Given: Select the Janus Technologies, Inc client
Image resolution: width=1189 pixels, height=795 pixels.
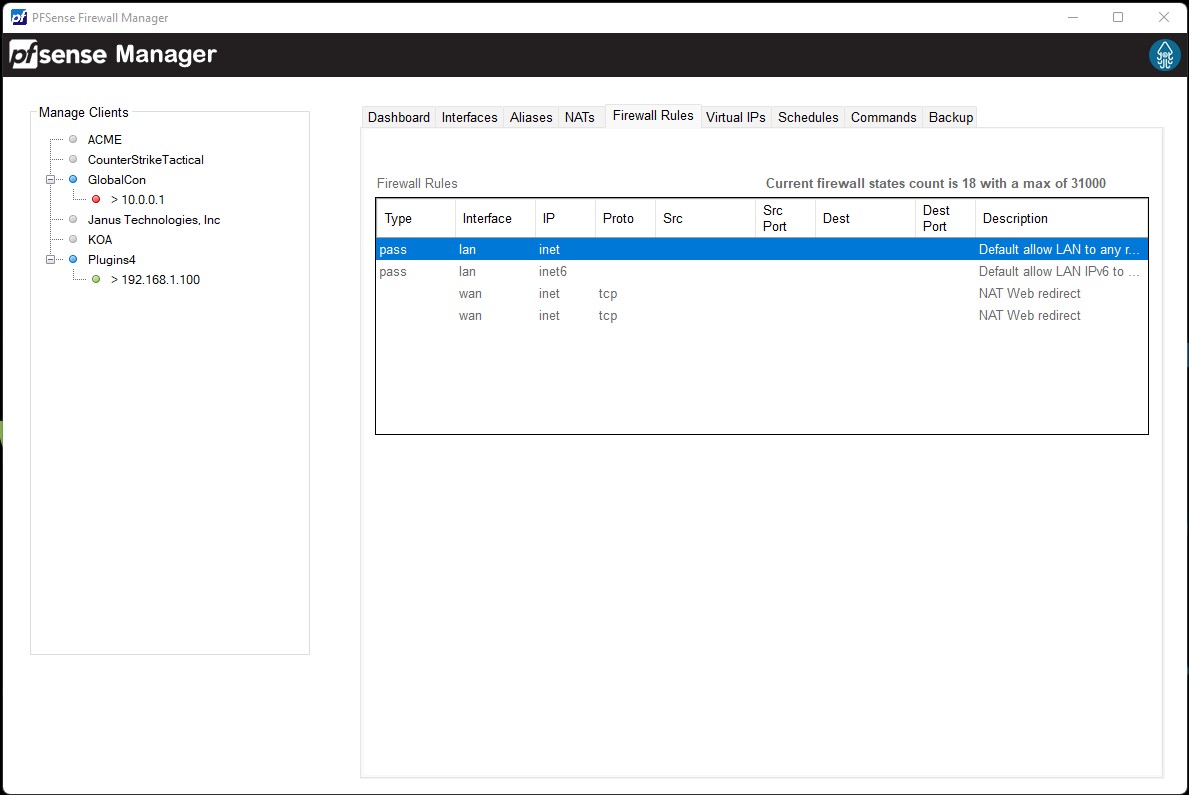Looking at the screenshot, I should coord(153,220).
